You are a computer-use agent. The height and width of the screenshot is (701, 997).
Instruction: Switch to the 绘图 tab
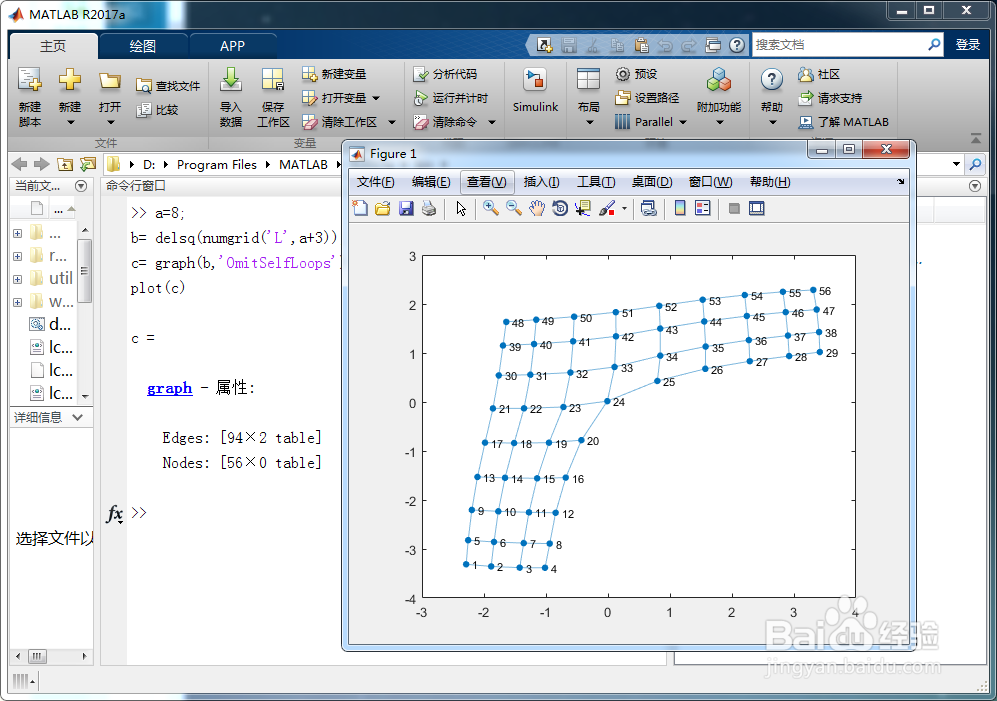coord(142,46)
